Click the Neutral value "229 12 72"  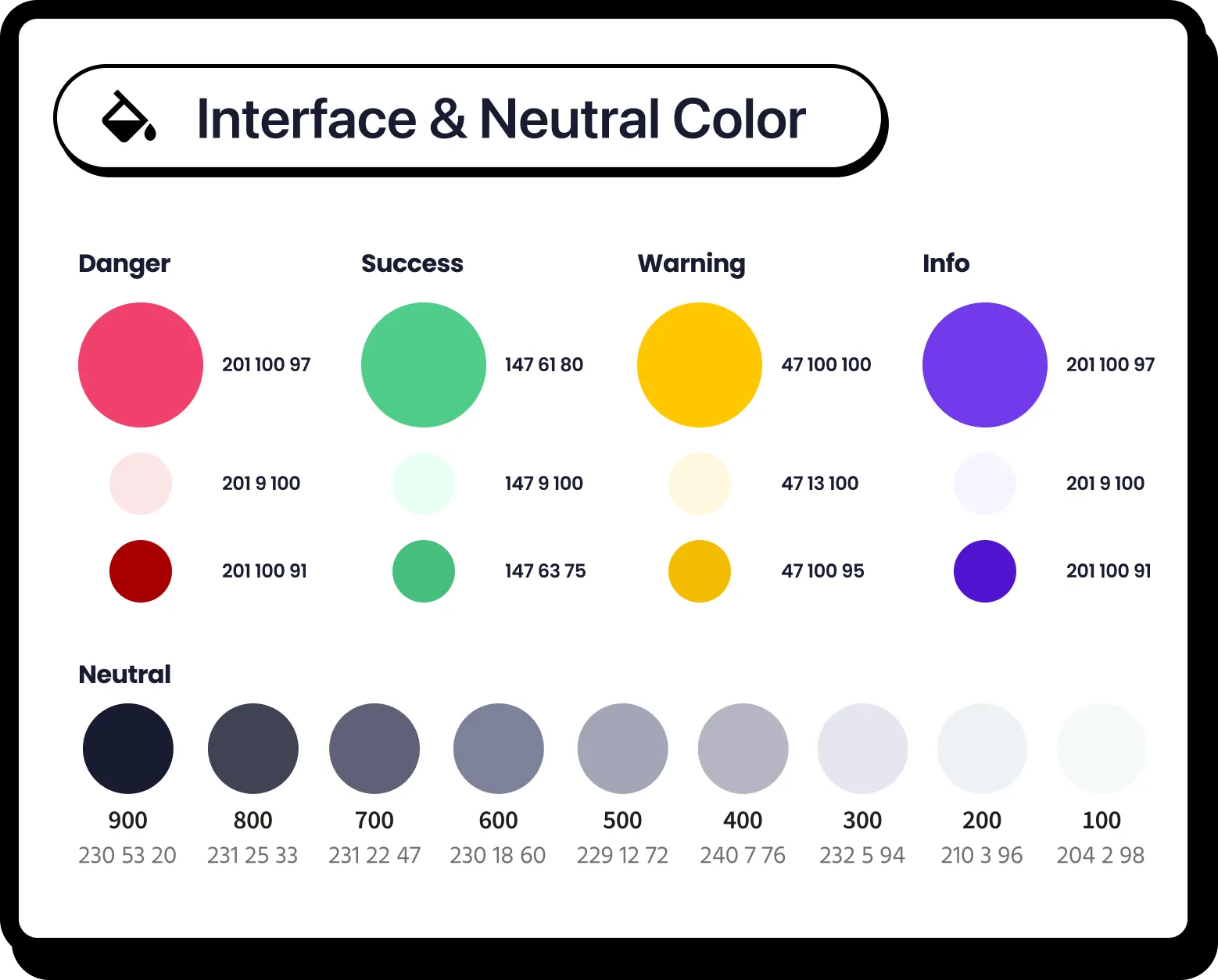623,856
